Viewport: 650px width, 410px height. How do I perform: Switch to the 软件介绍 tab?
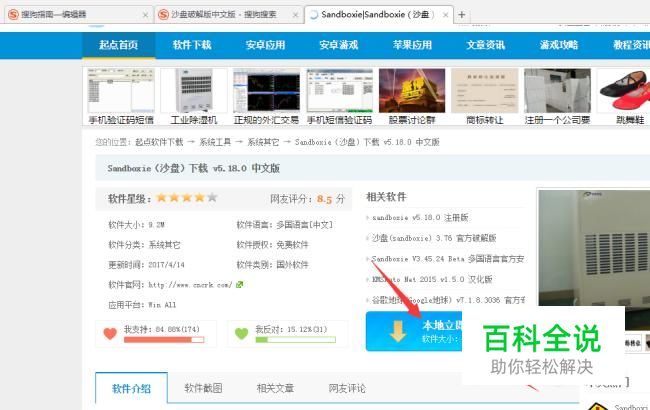coord(131,388)
